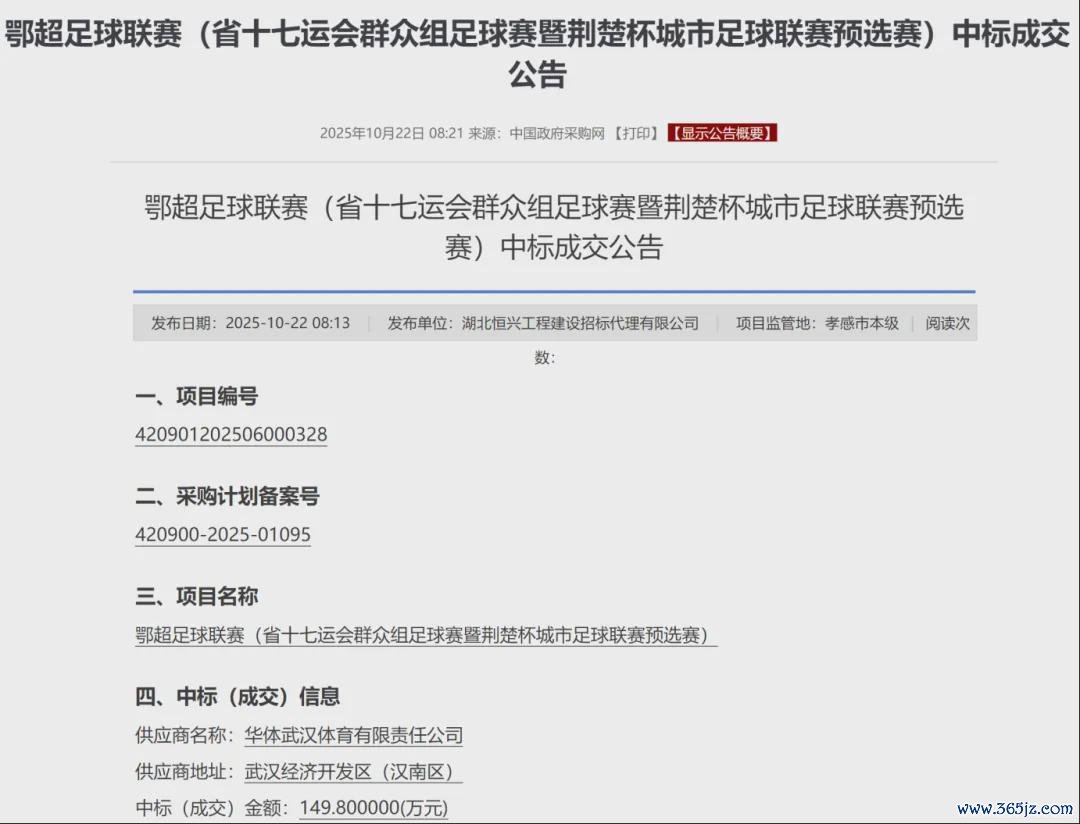This screenshot has height=824, width=1080.
Task: Click the bid amount 149.800000(万元)
Action: [x=373, y=808]
